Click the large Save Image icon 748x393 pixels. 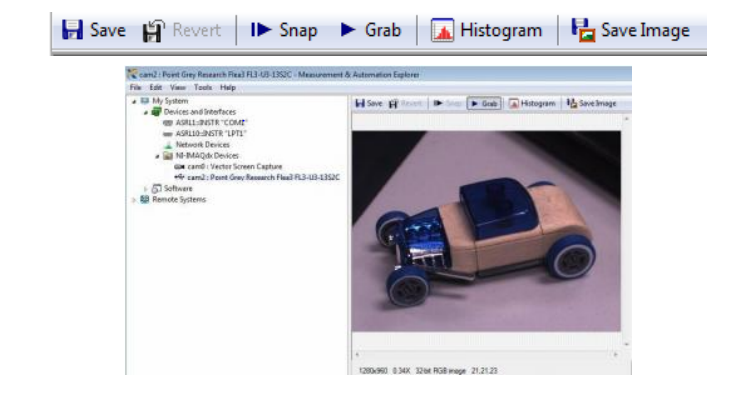[x=583, y=30]
